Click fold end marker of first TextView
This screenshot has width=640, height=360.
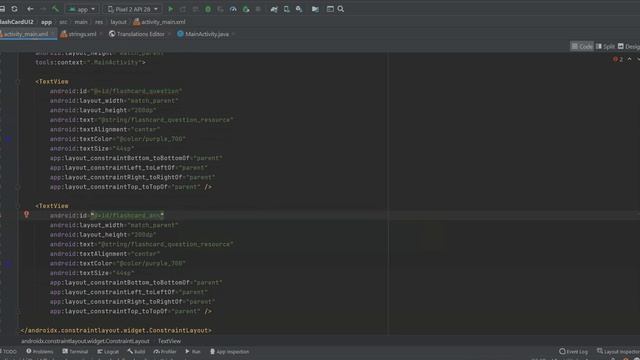point(18,187)
